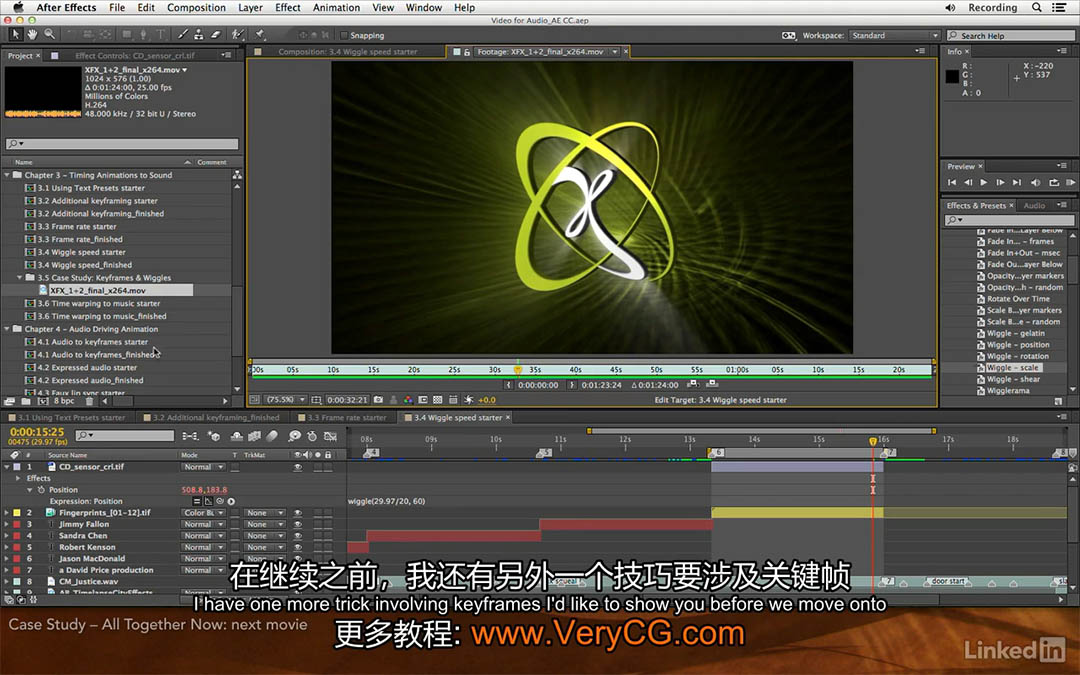
Task: Click the Auto-keyframe stopwatch icon in timeline
Action: (312, 436)
